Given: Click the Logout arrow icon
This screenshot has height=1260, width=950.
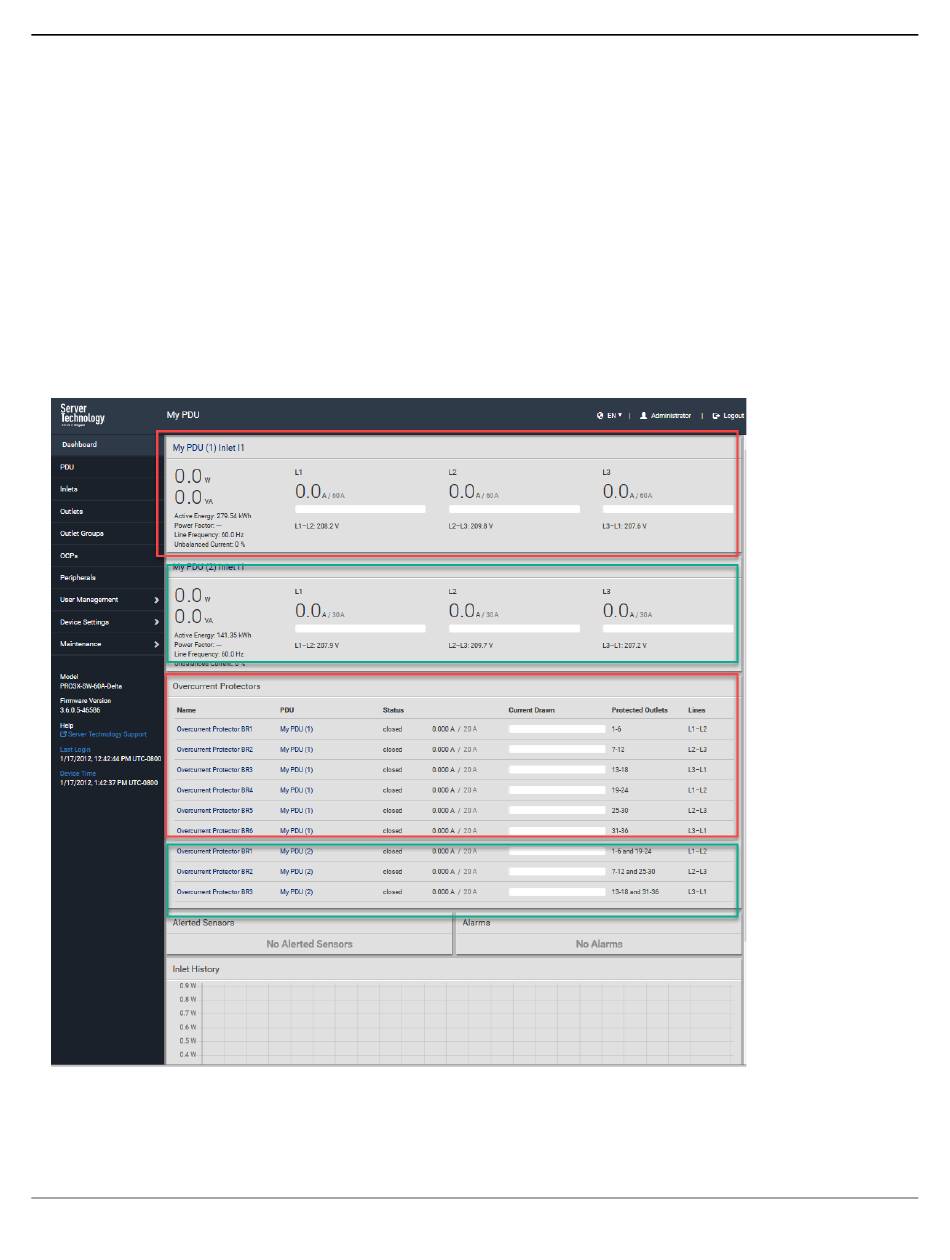Looking at the screenshot, I should (715, 415).
